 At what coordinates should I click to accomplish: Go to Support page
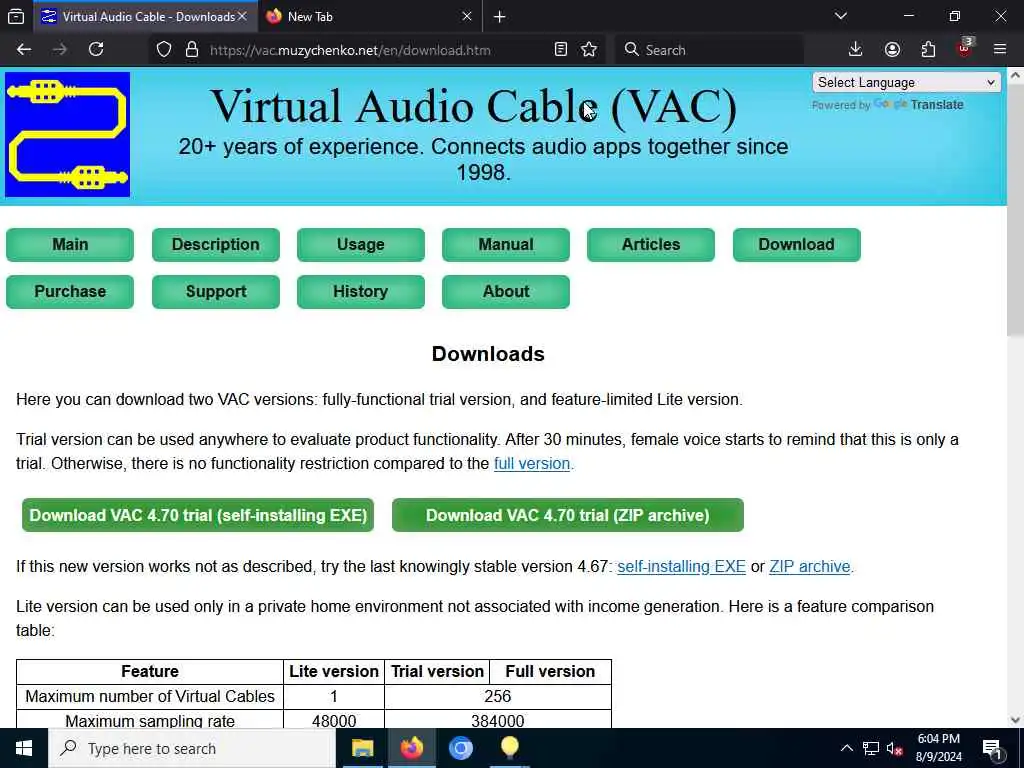point(216,292)
